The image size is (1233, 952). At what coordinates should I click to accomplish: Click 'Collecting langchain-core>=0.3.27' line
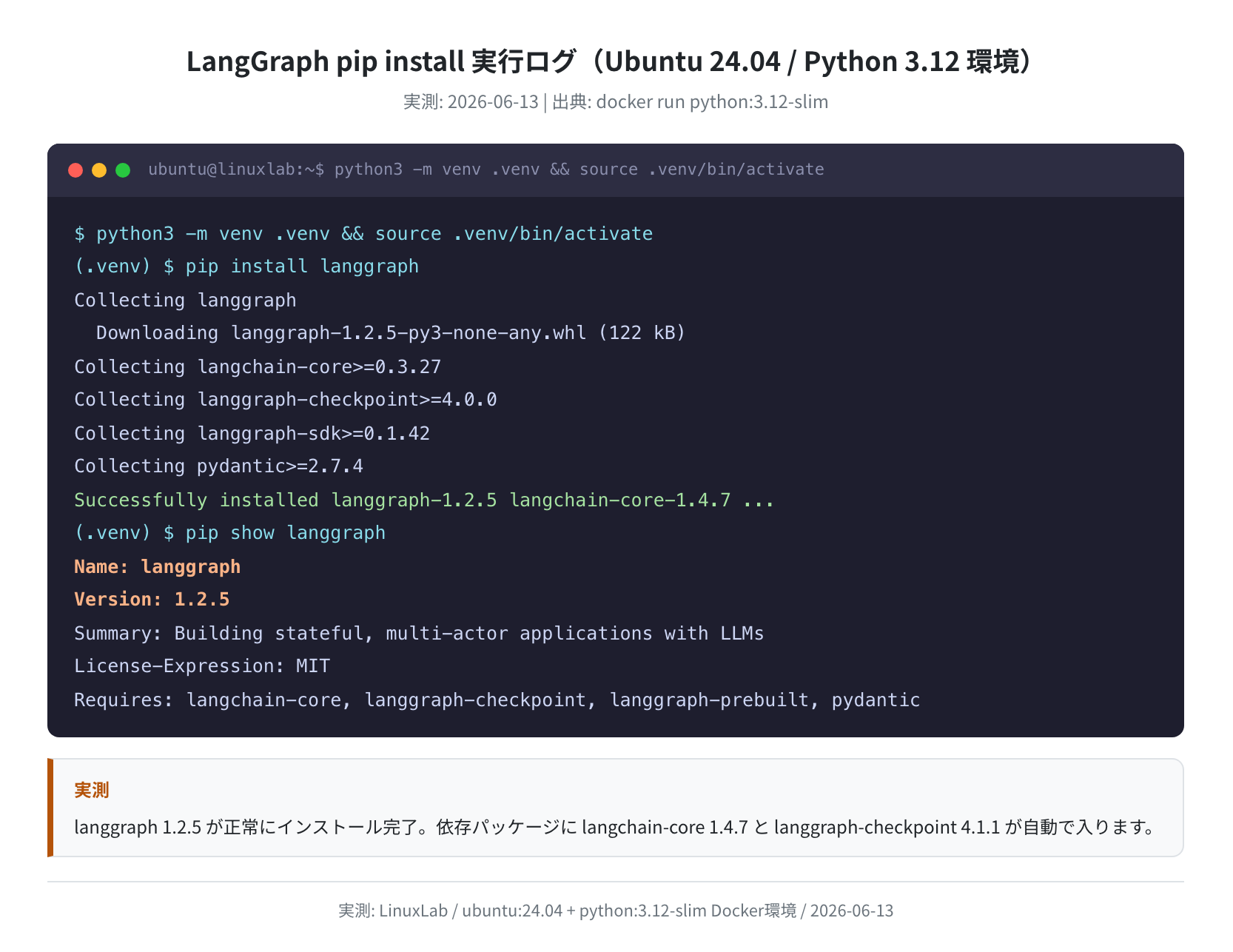pyautogui.click(x=258, y=367)
